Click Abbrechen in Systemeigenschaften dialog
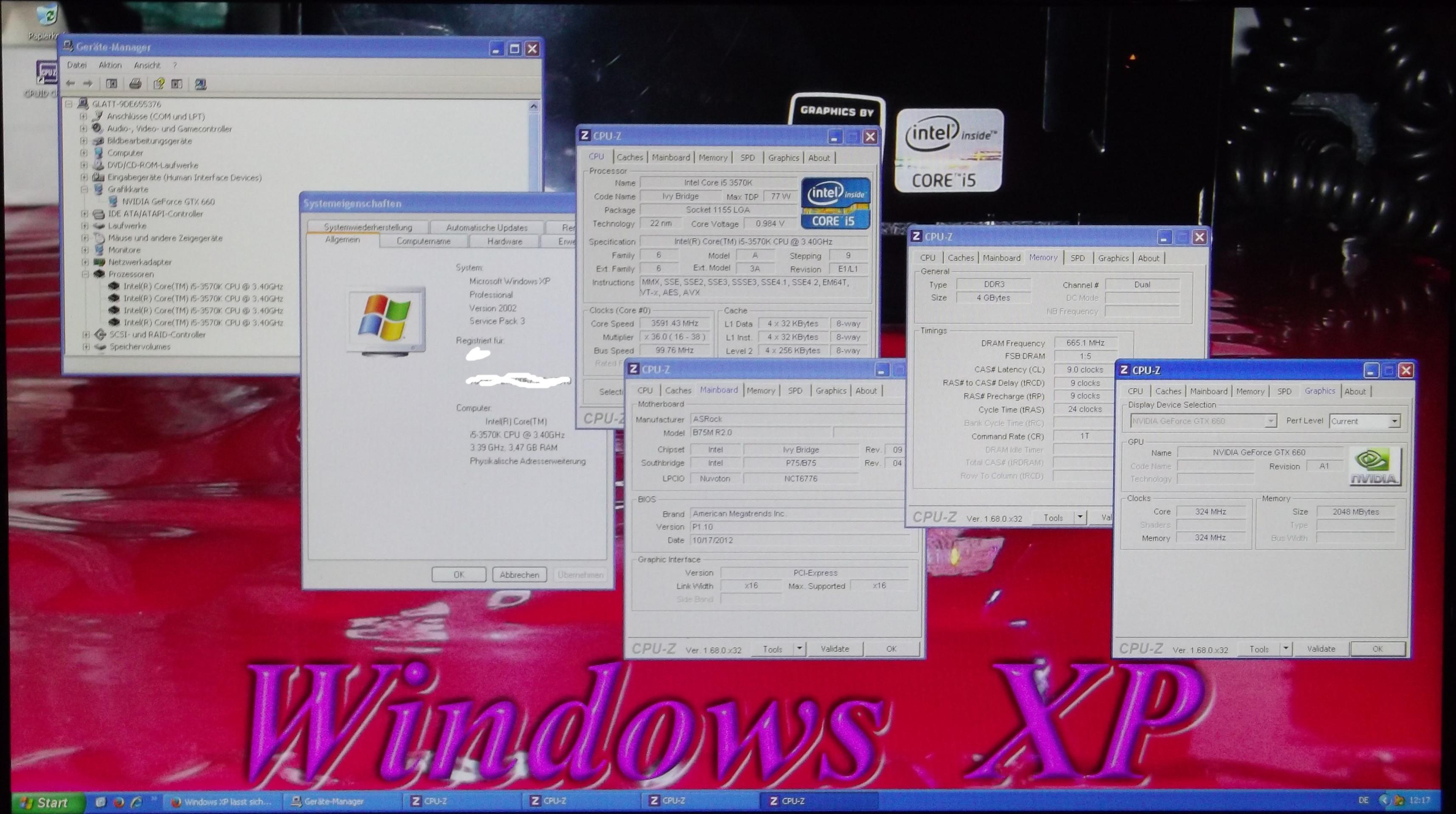 point(519,575)
